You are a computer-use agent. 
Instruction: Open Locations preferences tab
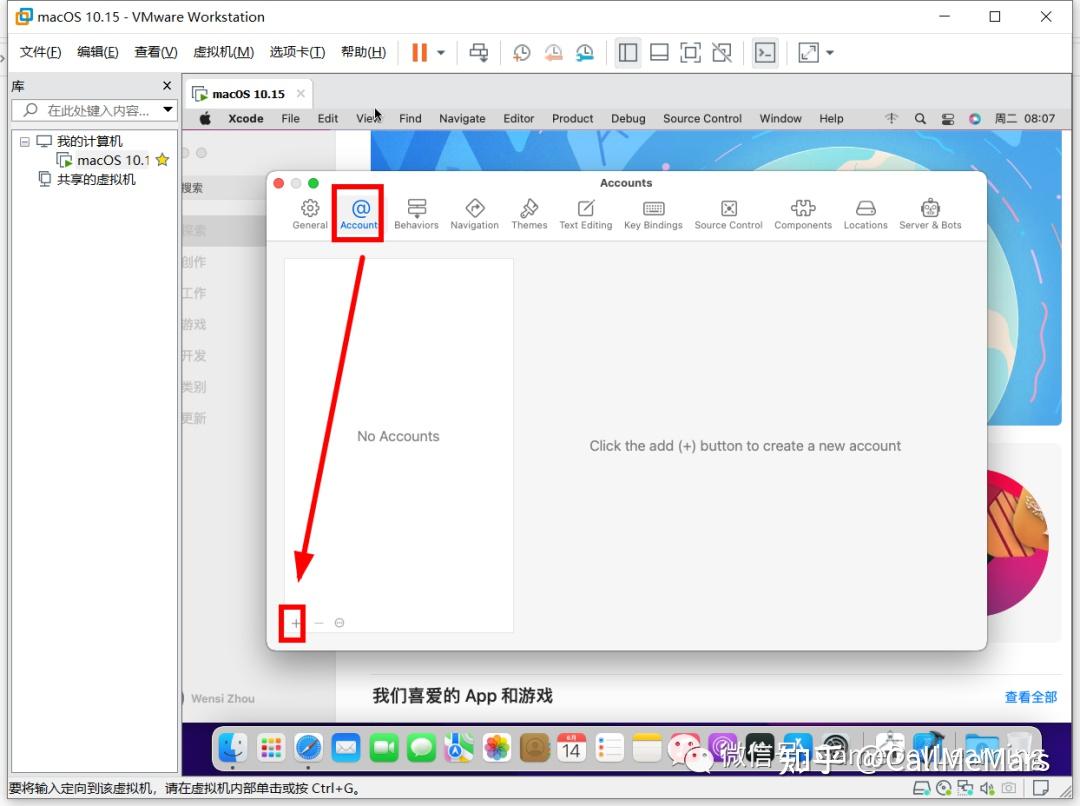pyautogui.click(x=866, y=214)
